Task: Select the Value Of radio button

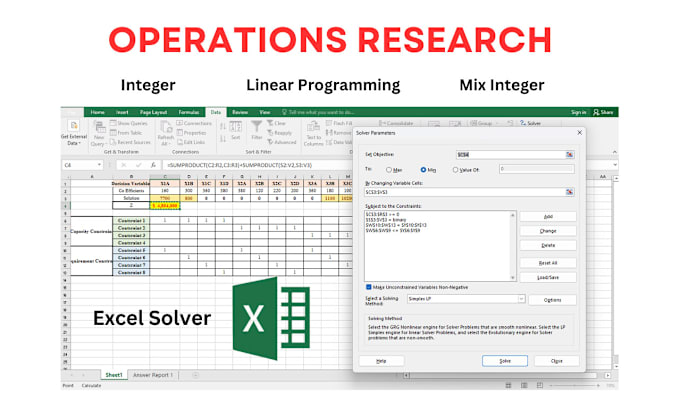Action: pos(455,170)
